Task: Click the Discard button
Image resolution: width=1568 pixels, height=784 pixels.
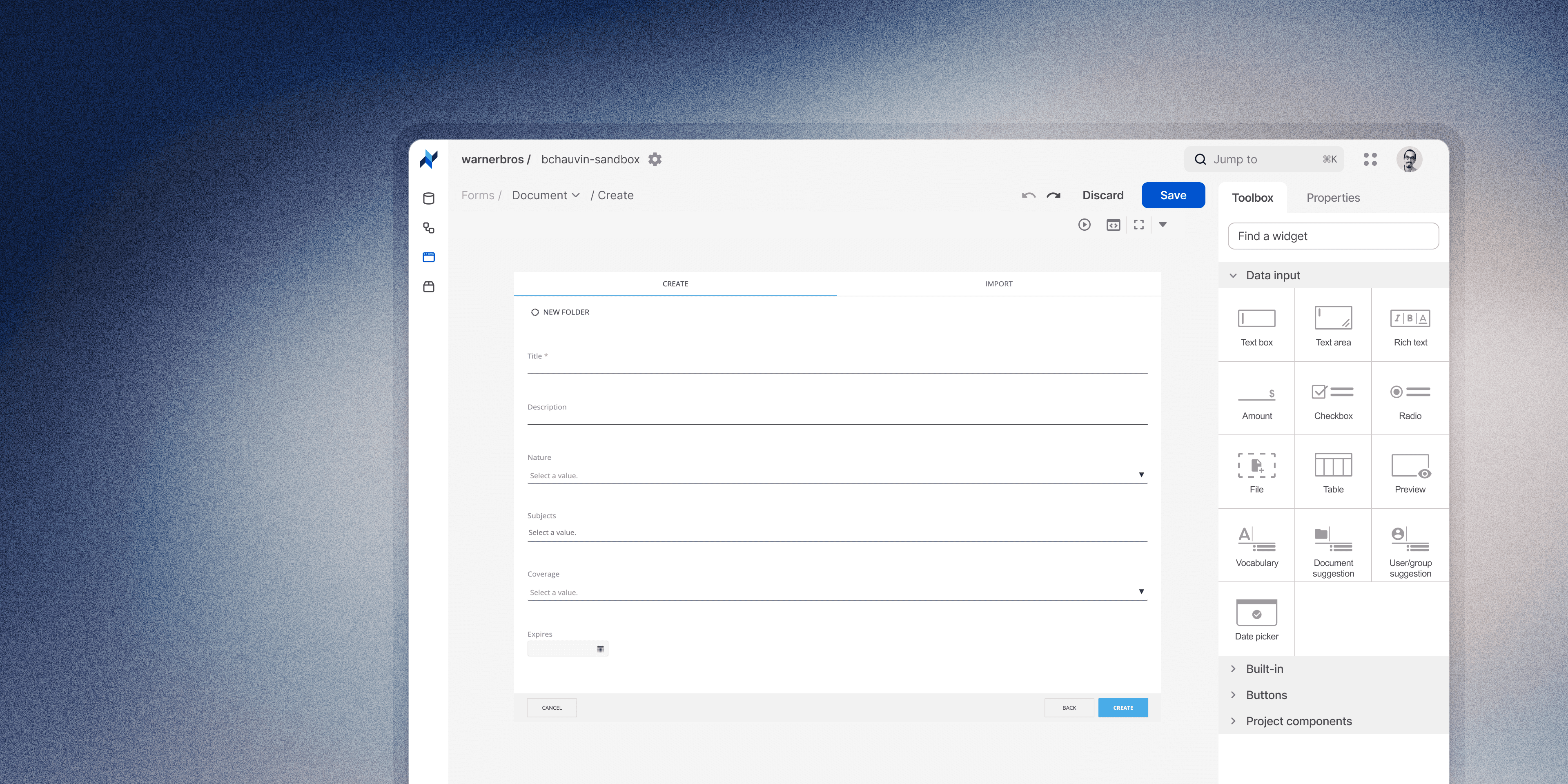Action: (x=1102, y=196)
